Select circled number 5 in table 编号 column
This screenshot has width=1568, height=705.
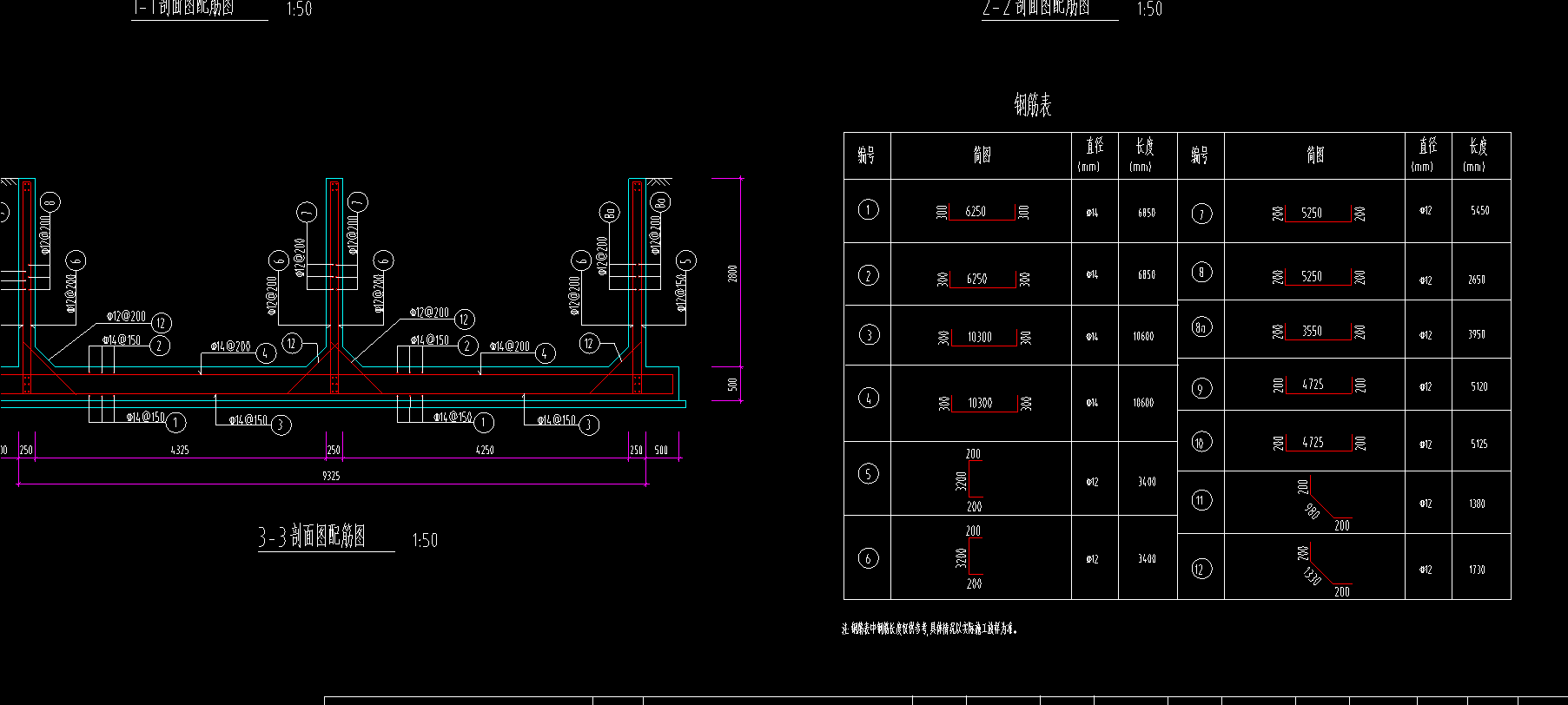click(868, 473)
